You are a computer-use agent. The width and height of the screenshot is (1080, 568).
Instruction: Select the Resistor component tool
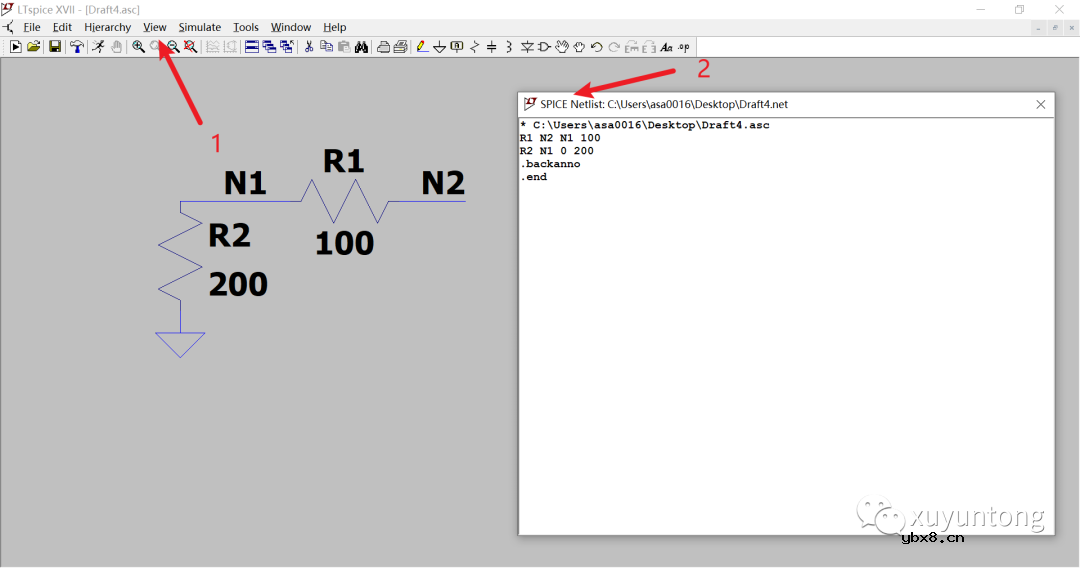[x=475, y=47]
